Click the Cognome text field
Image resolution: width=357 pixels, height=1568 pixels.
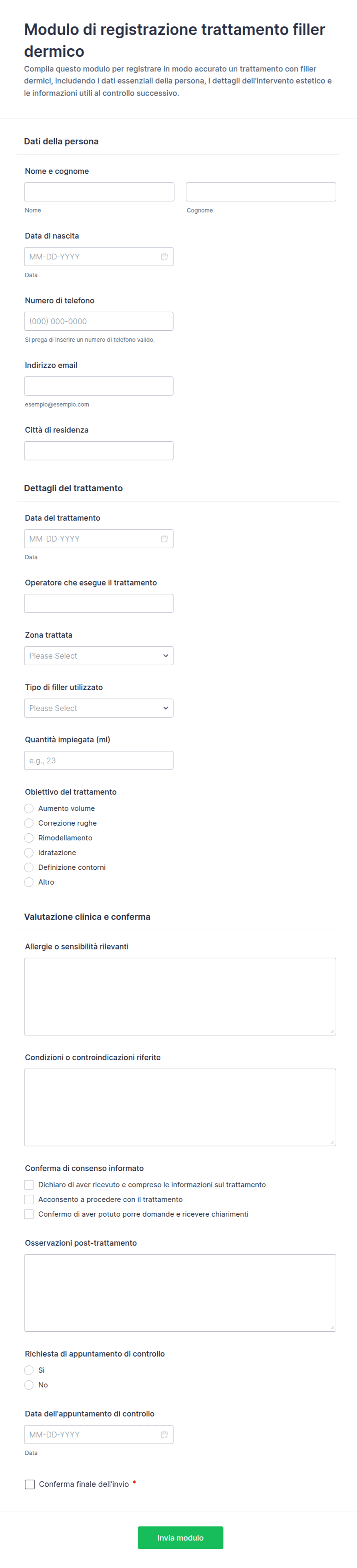coord(261,192)
